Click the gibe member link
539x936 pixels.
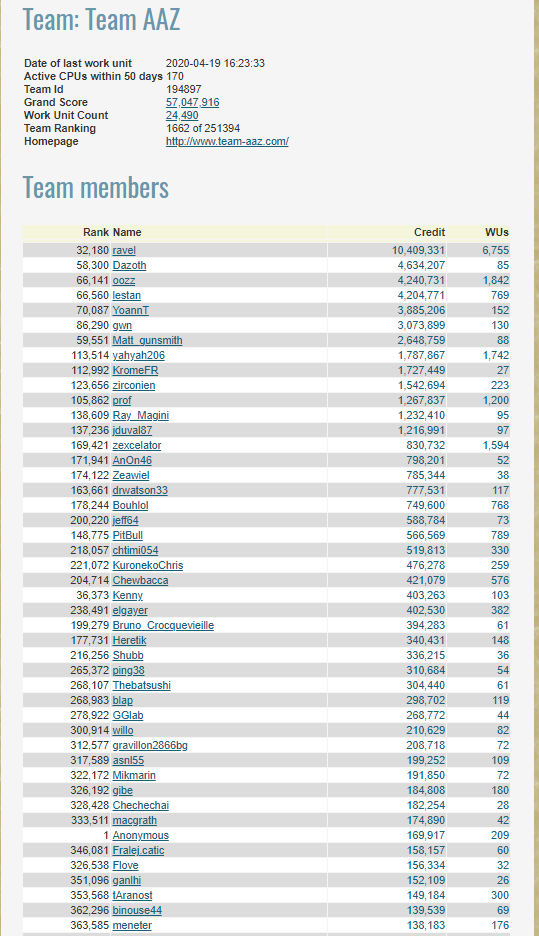[122, 790]
